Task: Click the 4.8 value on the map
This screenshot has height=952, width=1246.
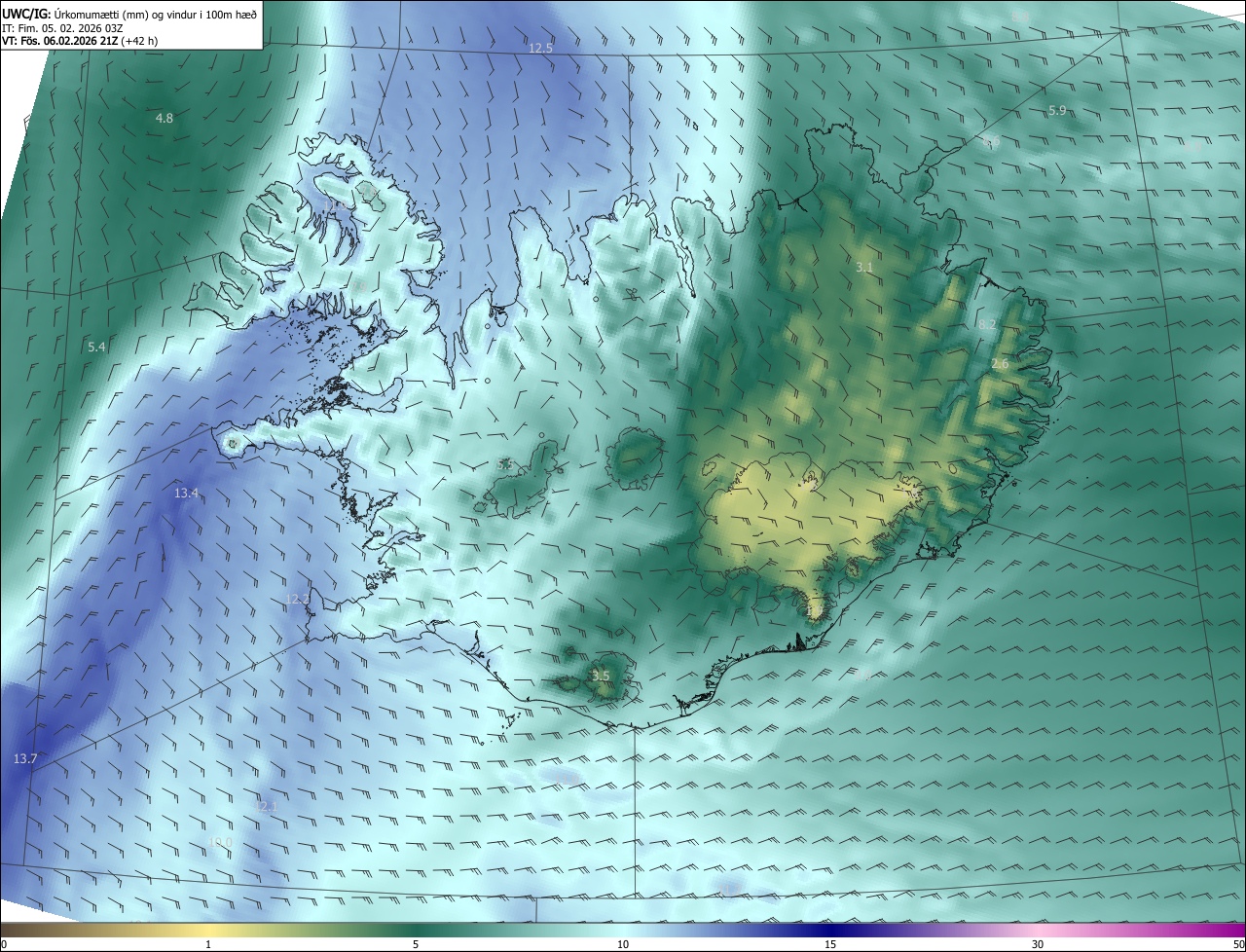Action: point(165,119)
